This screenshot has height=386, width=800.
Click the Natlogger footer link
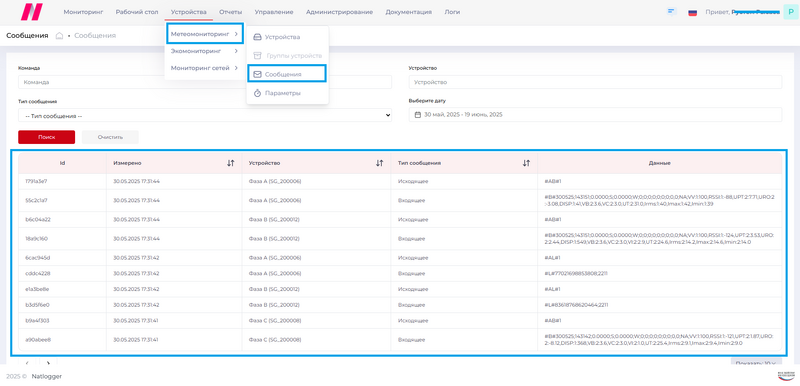[x=46, y=376]
